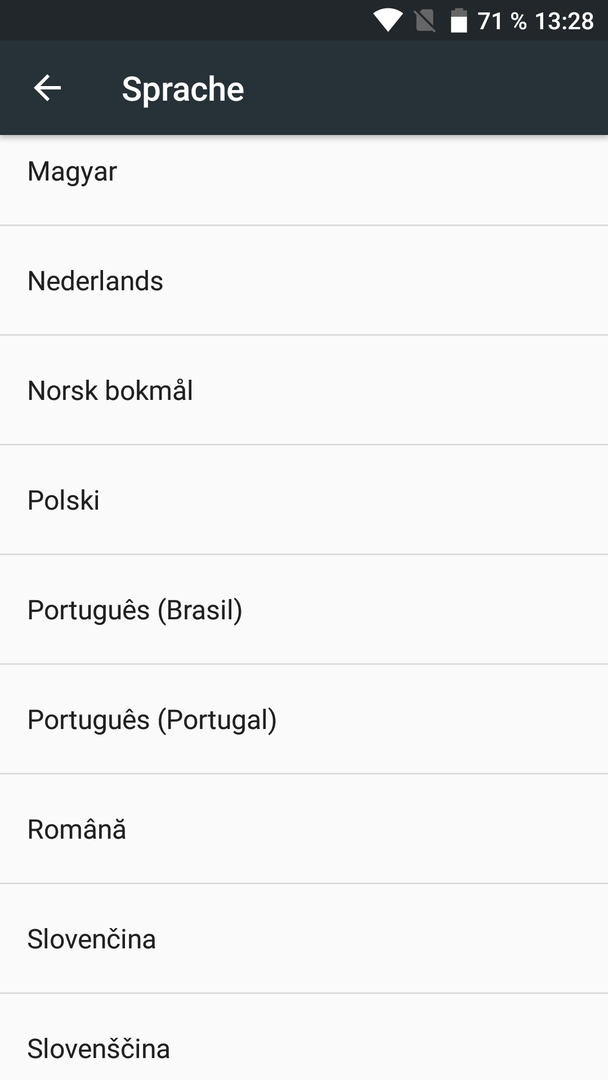This screenshot has width=608, height=1080.
Task: Tap divider line between Magyar and Nederlands
Action: click(x=304, y=225)
